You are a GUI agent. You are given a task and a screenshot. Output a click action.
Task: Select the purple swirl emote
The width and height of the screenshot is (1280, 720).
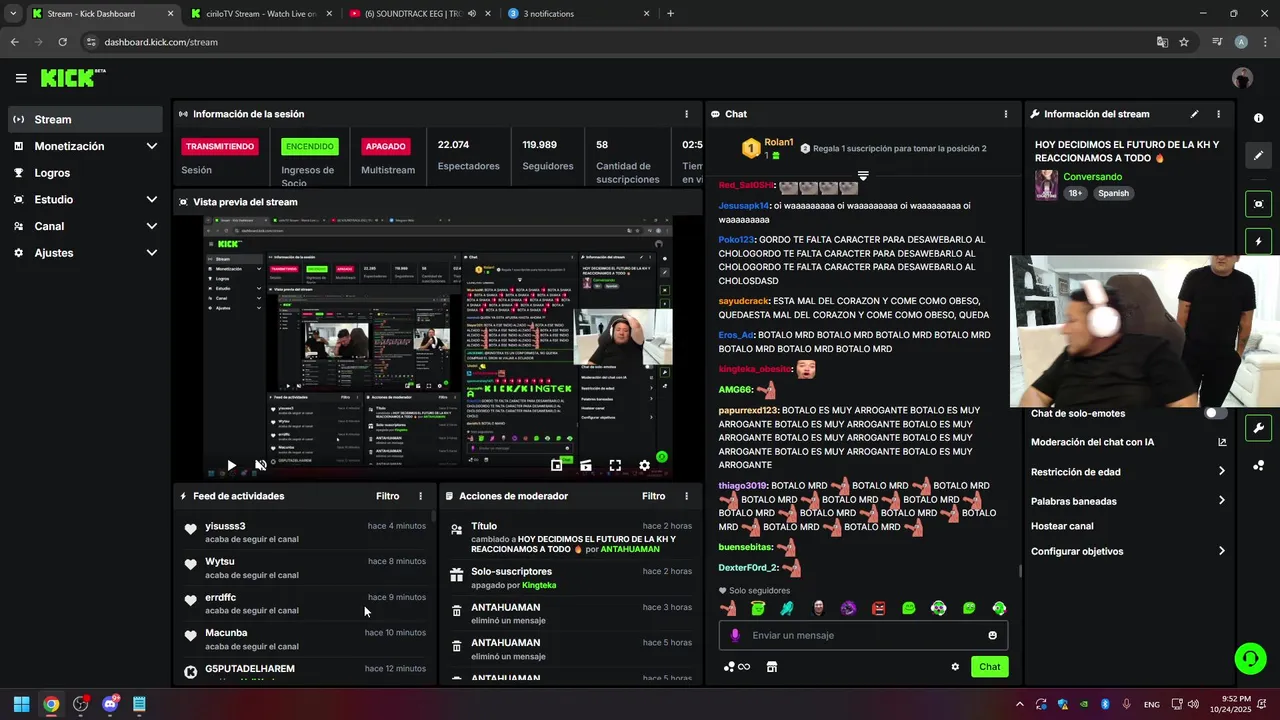[848, 608]
